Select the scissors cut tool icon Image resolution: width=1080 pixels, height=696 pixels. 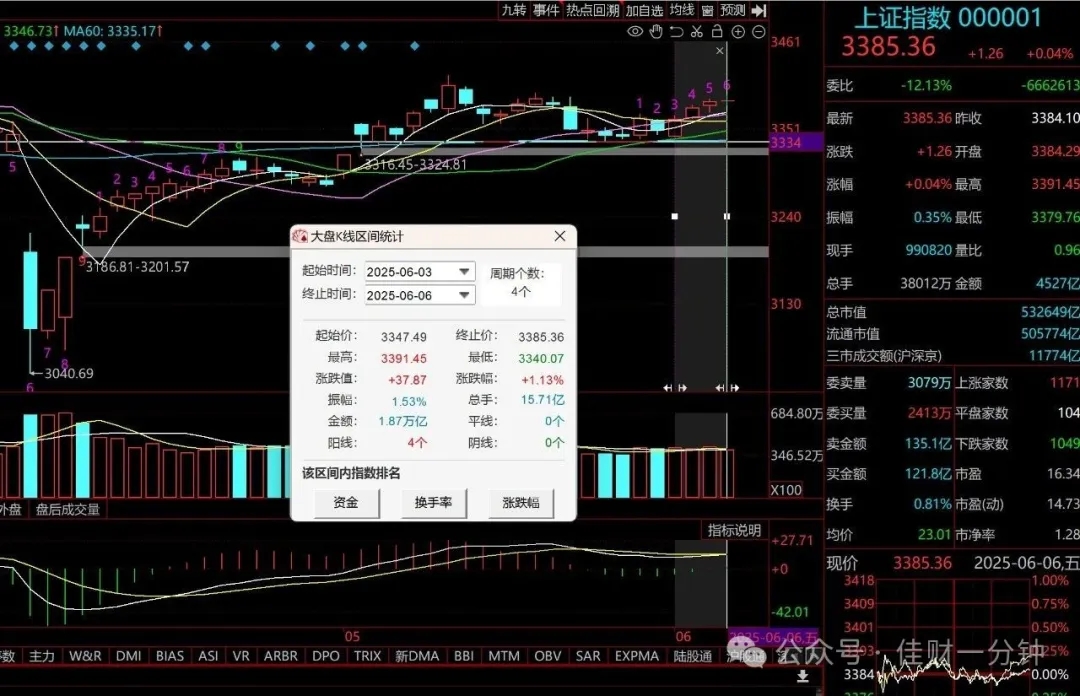pos(697,32)
